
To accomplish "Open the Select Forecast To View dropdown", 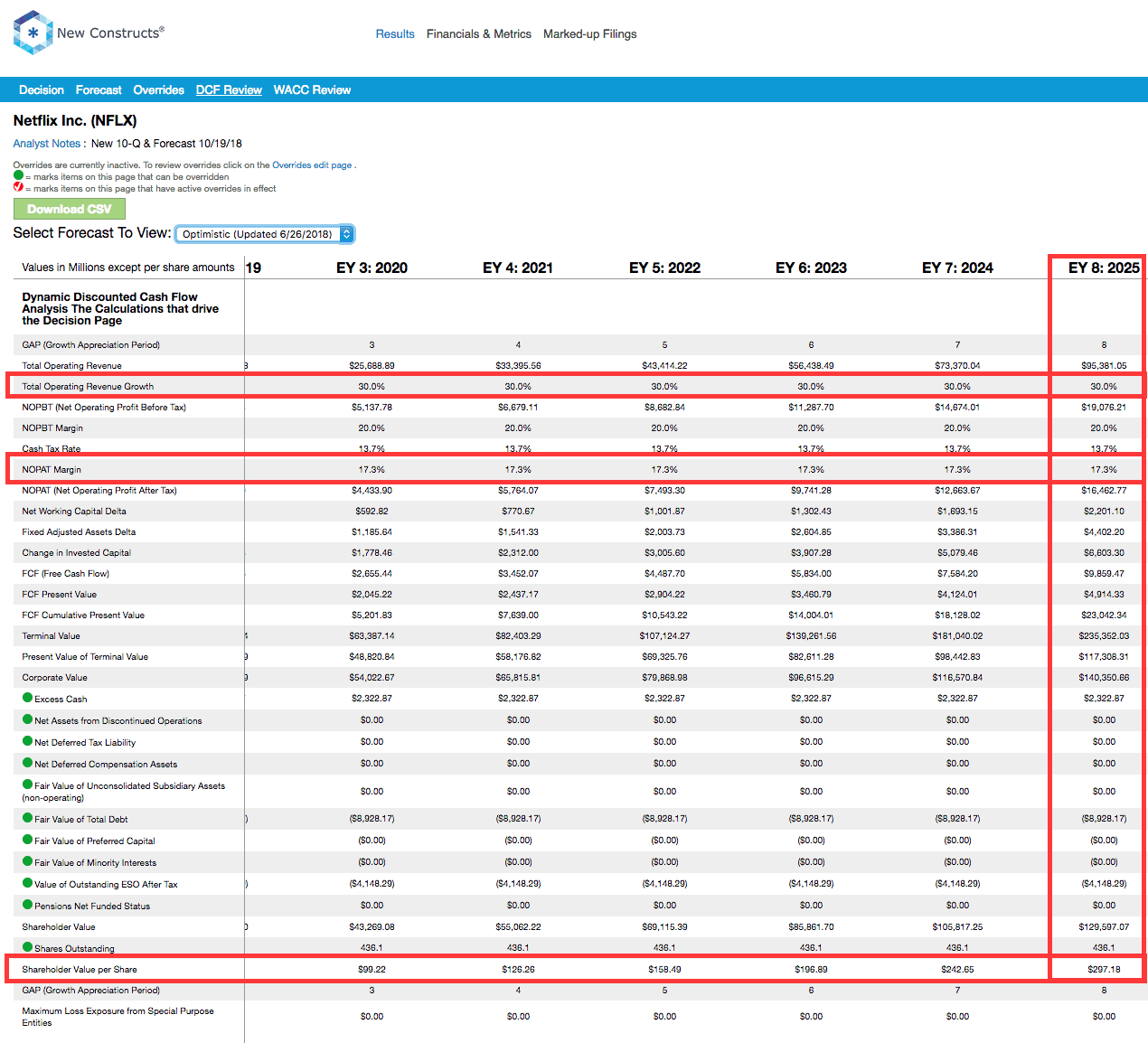I will [264, 234].
